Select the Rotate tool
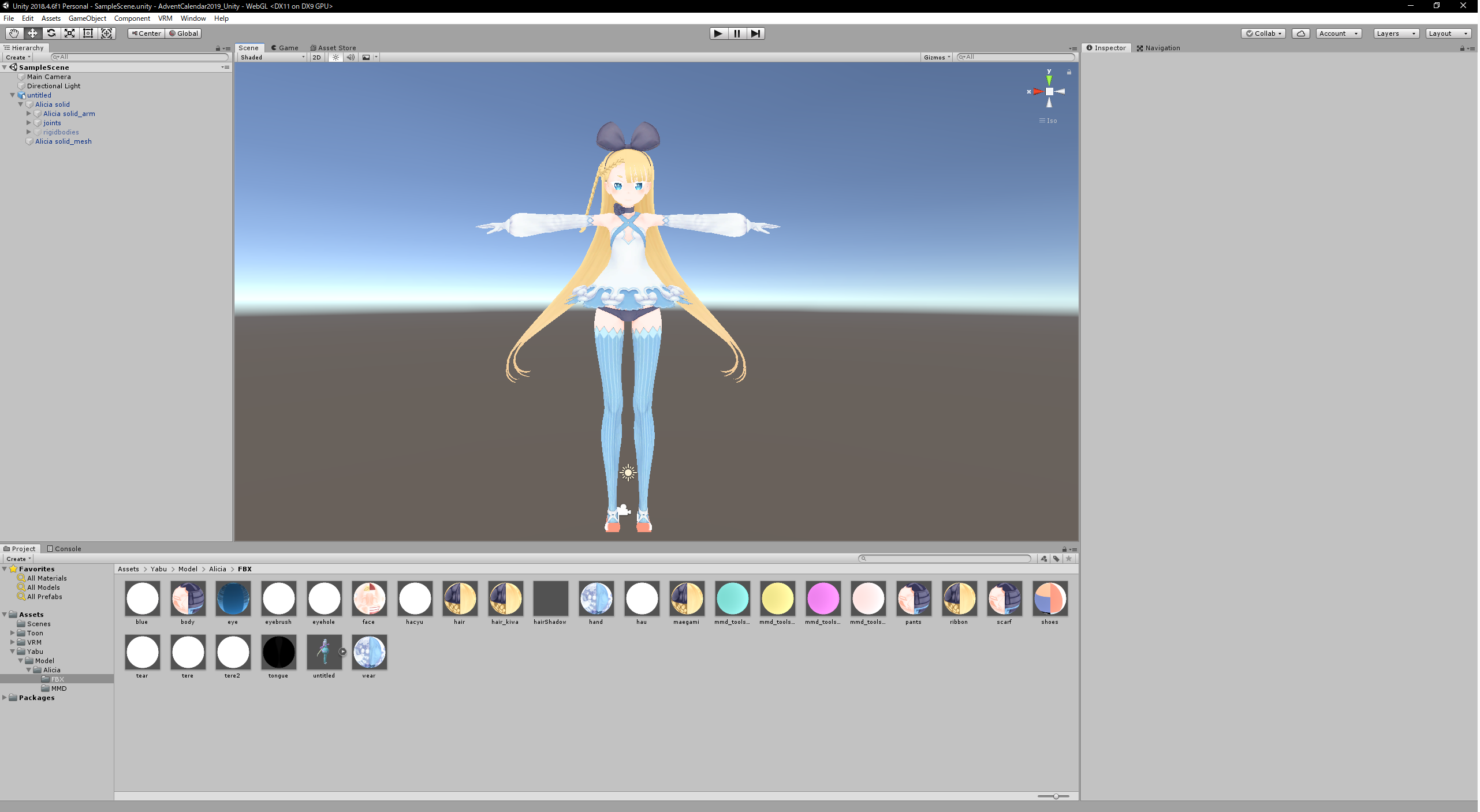The image size is (1480, 812). pos(51,33)
